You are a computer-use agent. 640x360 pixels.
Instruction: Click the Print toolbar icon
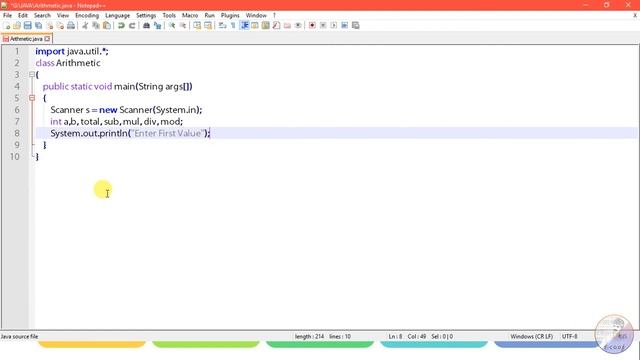[71, 26]
